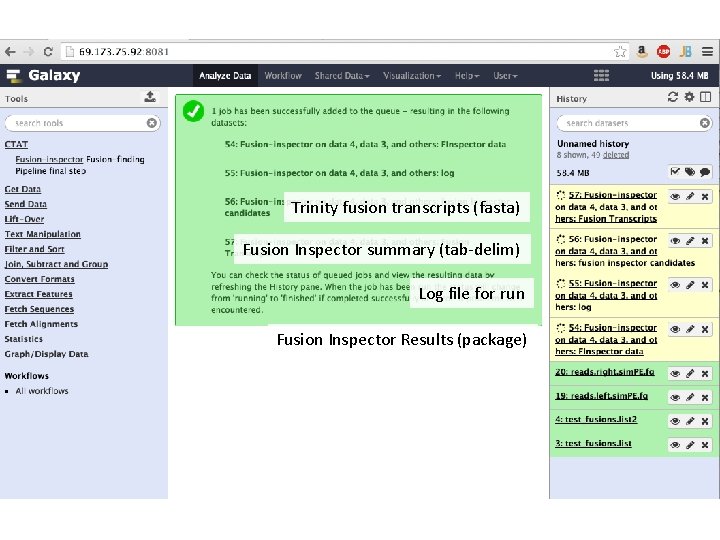This screenshot has width=720, height=540.
Task: Open the Shared Data dropdown menu
Action: [x=342, y=76]
